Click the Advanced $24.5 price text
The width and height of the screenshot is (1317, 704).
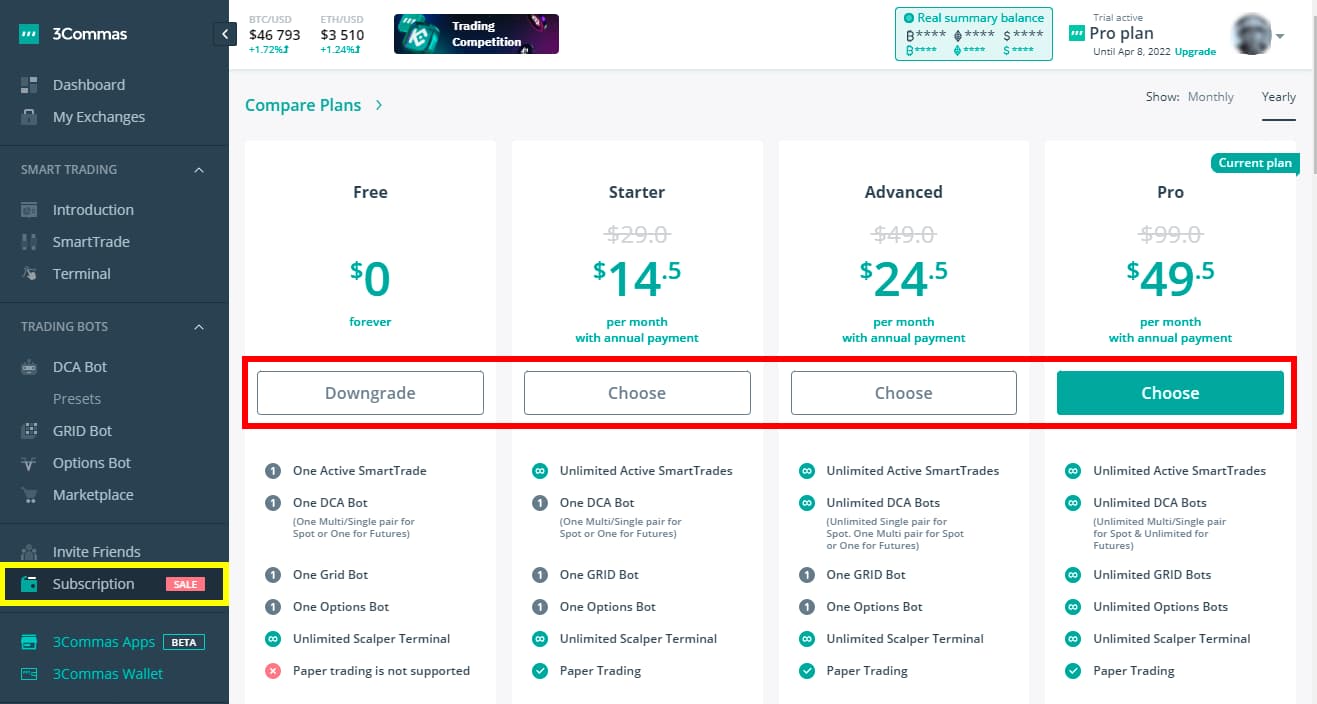pos(904,280)
